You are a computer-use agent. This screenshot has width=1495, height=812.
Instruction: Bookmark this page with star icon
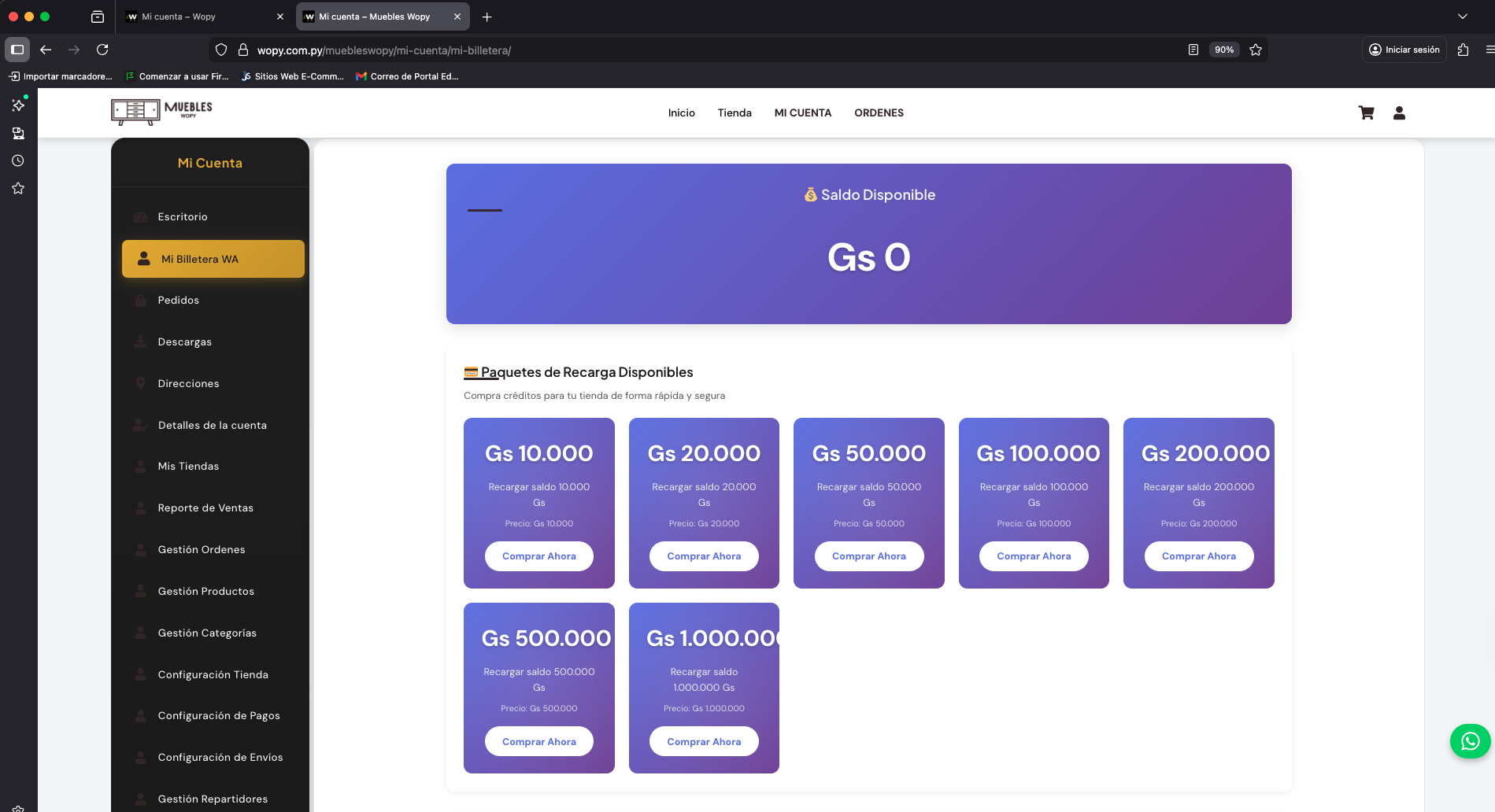coord(1256,50)
